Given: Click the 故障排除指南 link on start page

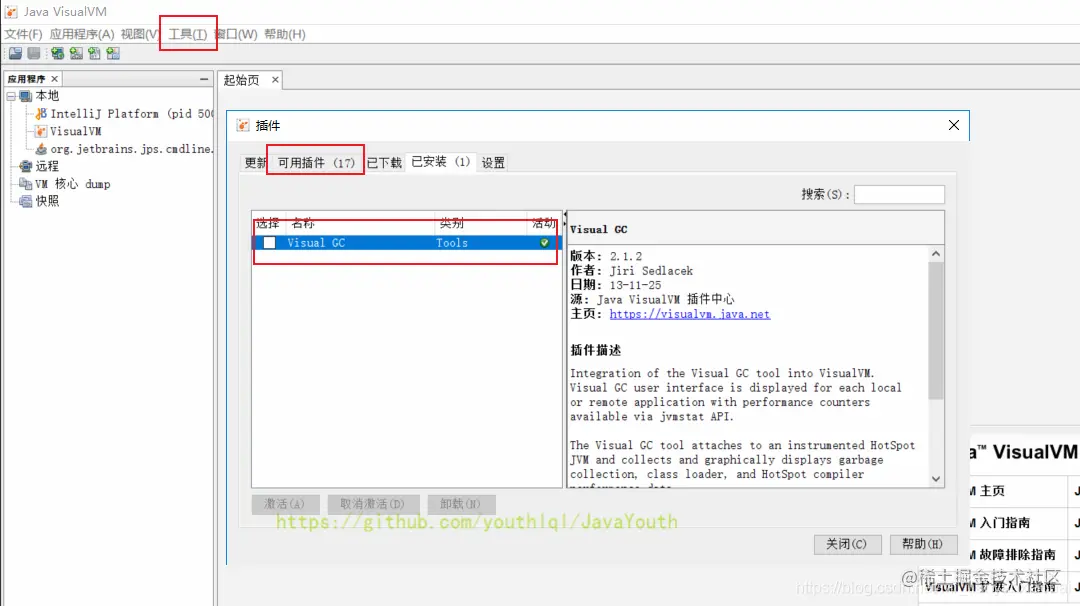Looking at the screenshot, I should click(1017, 554).
